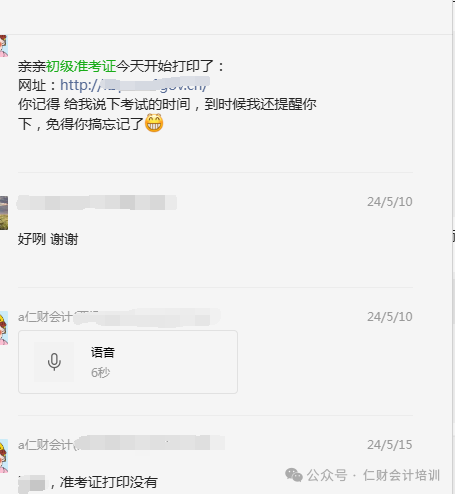Click the 仁财会计培训 watermark text
This screenshot has height=494, width=455.
pos(401,475)
